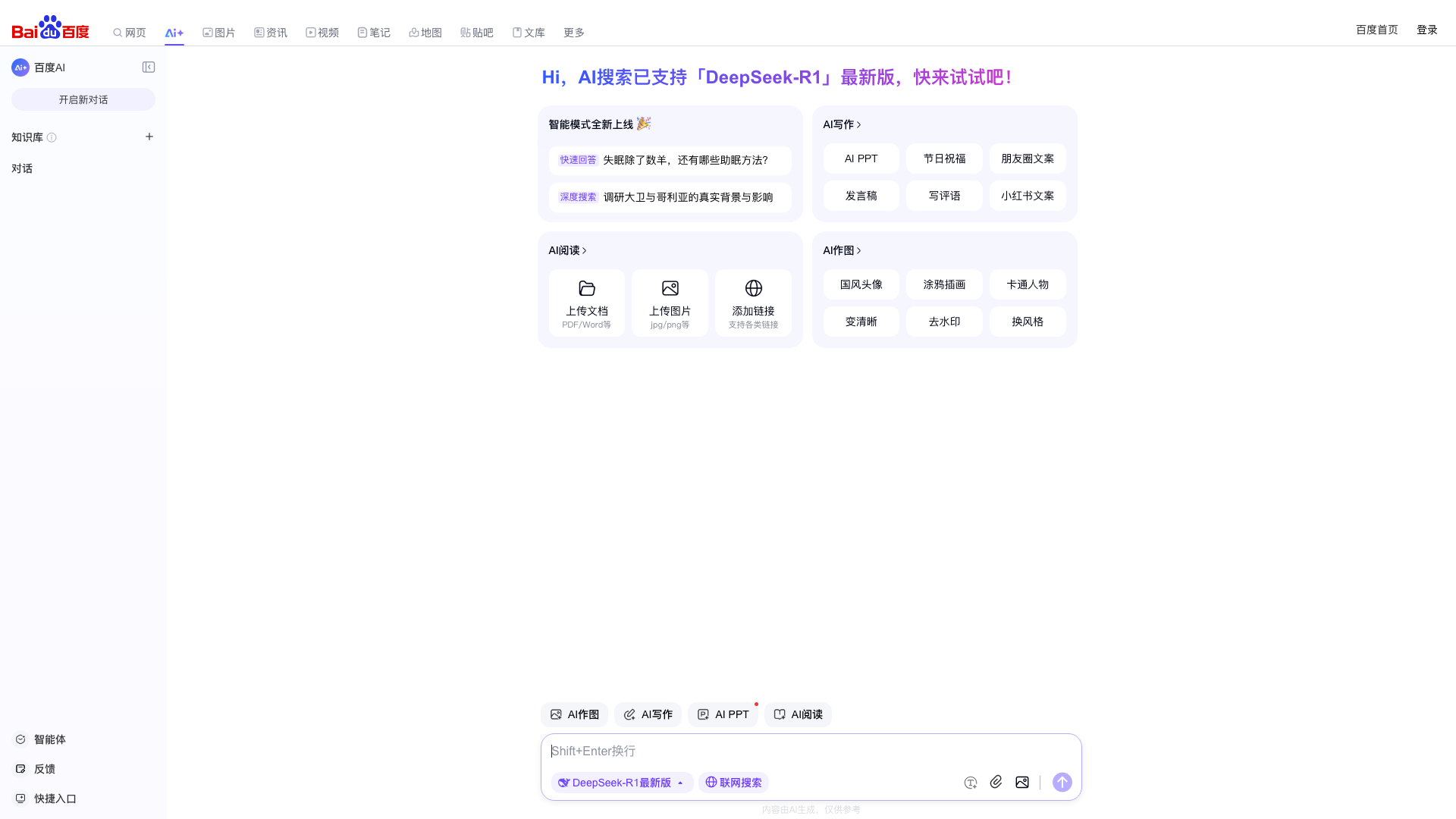Toggle the 联网搜索 web search option

click(x=733, y=783)
